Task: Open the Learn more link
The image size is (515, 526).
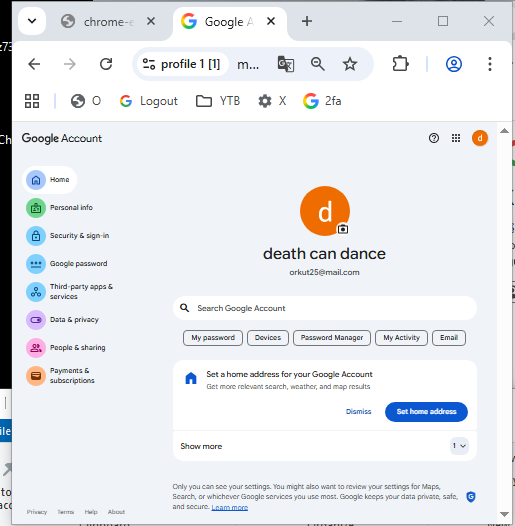Action: [229, 508]
